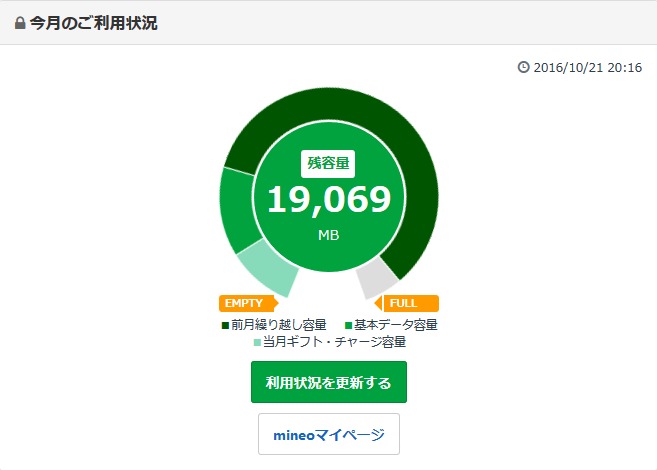Click the 19,069 remaining data value
The image size is (657, 470).
coord(328,200)
